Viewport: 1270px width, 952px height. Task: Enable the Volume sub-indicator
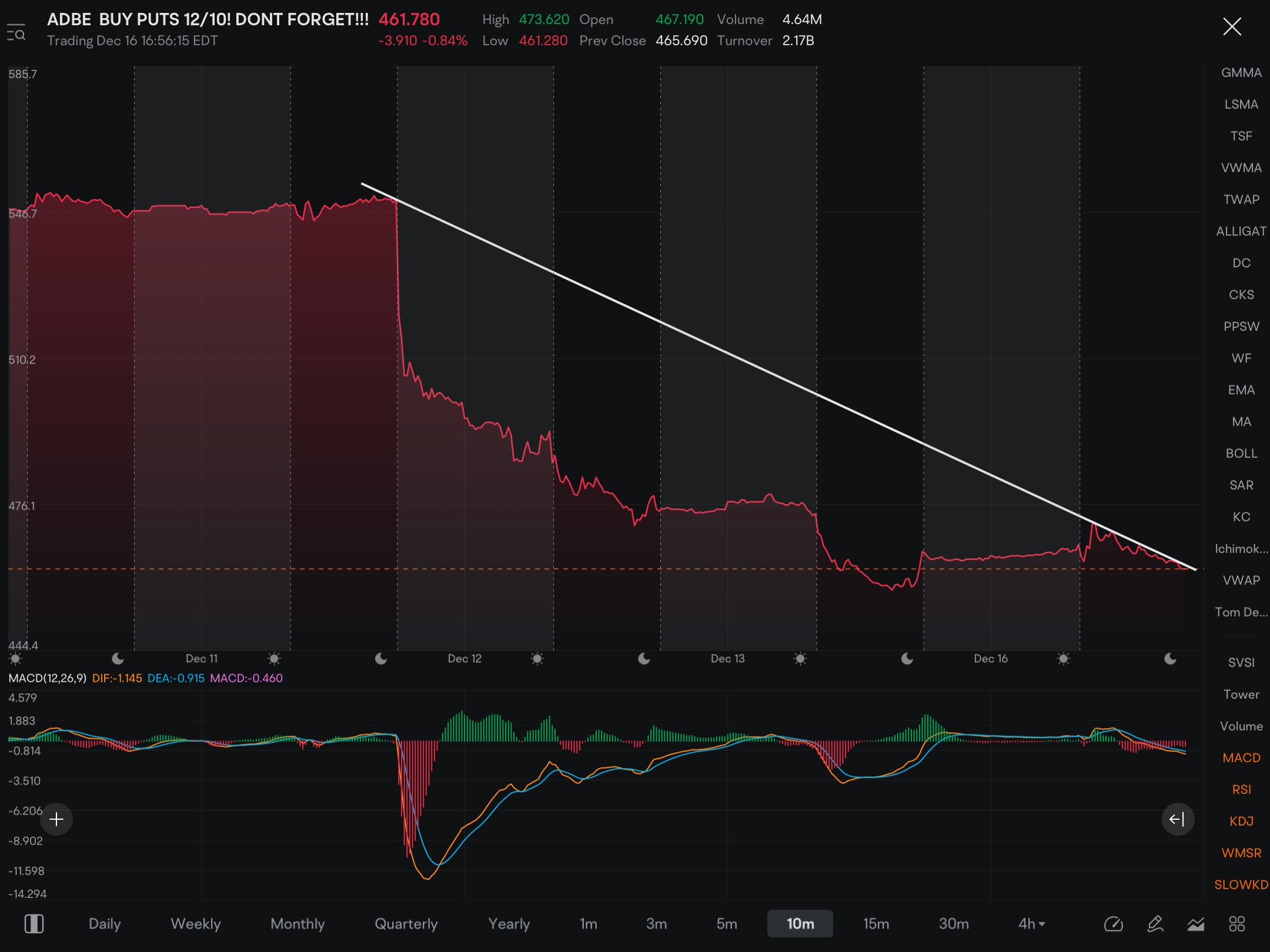point(1241,726)
